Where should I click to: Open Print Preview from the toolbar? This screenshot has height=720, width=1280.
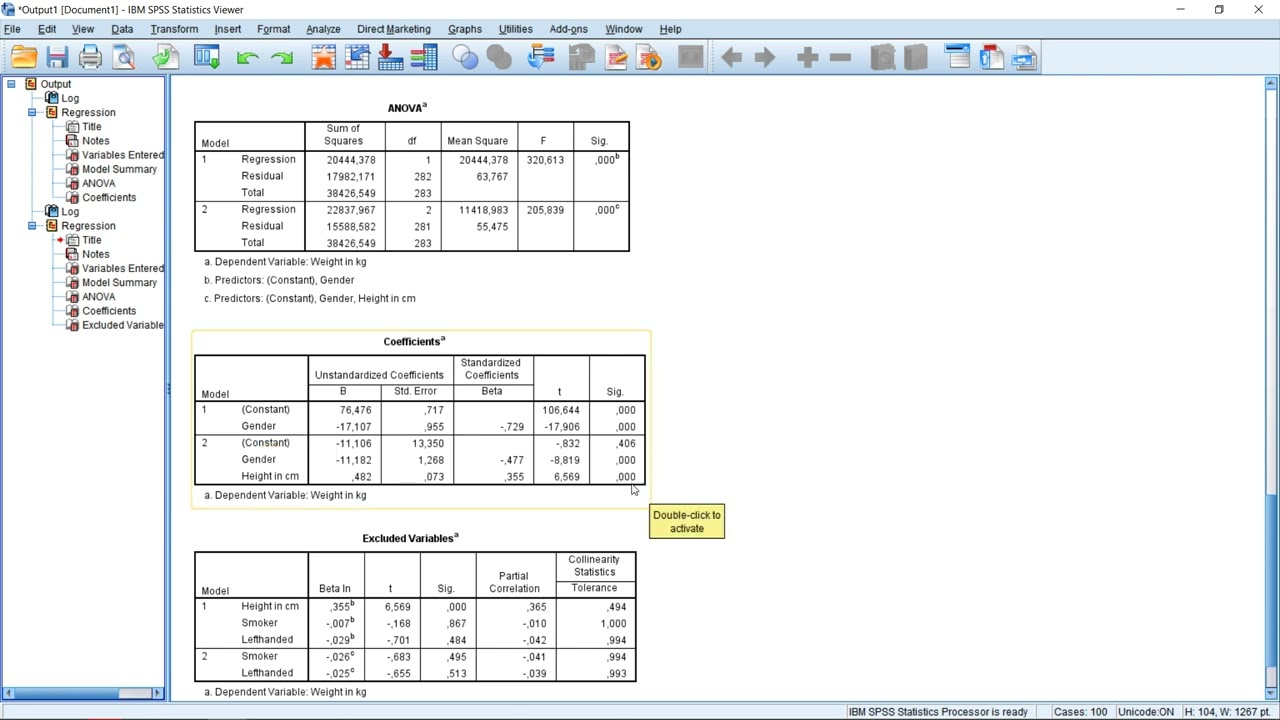[124, 58]
